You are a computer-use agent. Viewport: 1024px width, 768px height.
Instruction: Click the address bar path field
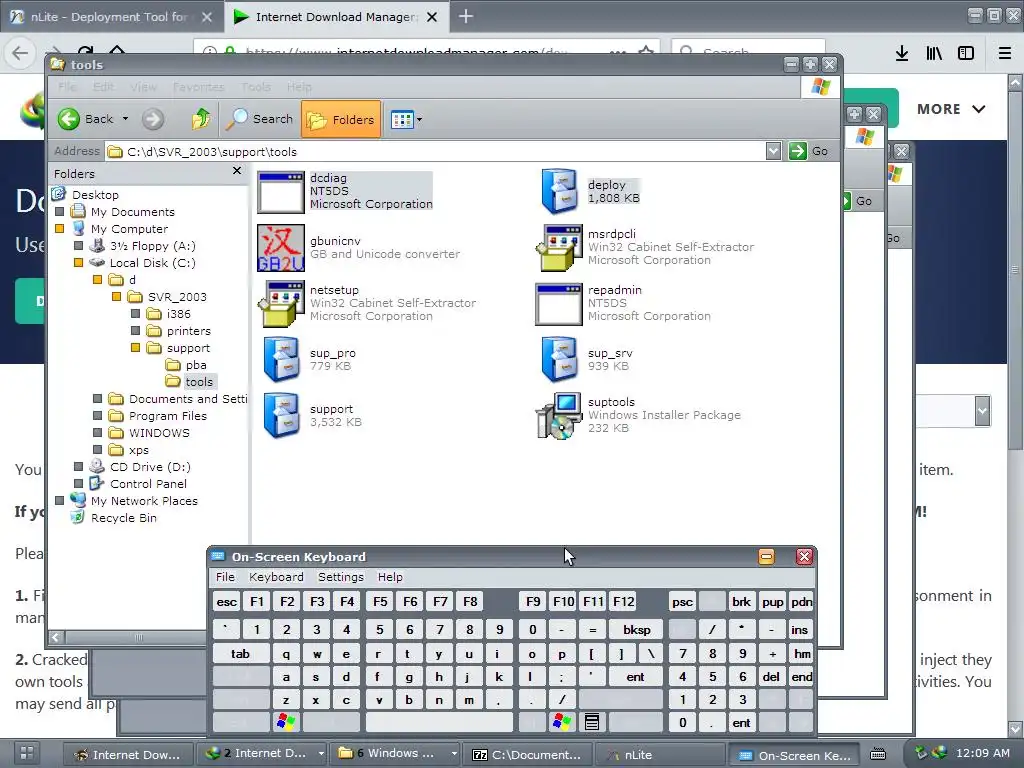point(435,152)
